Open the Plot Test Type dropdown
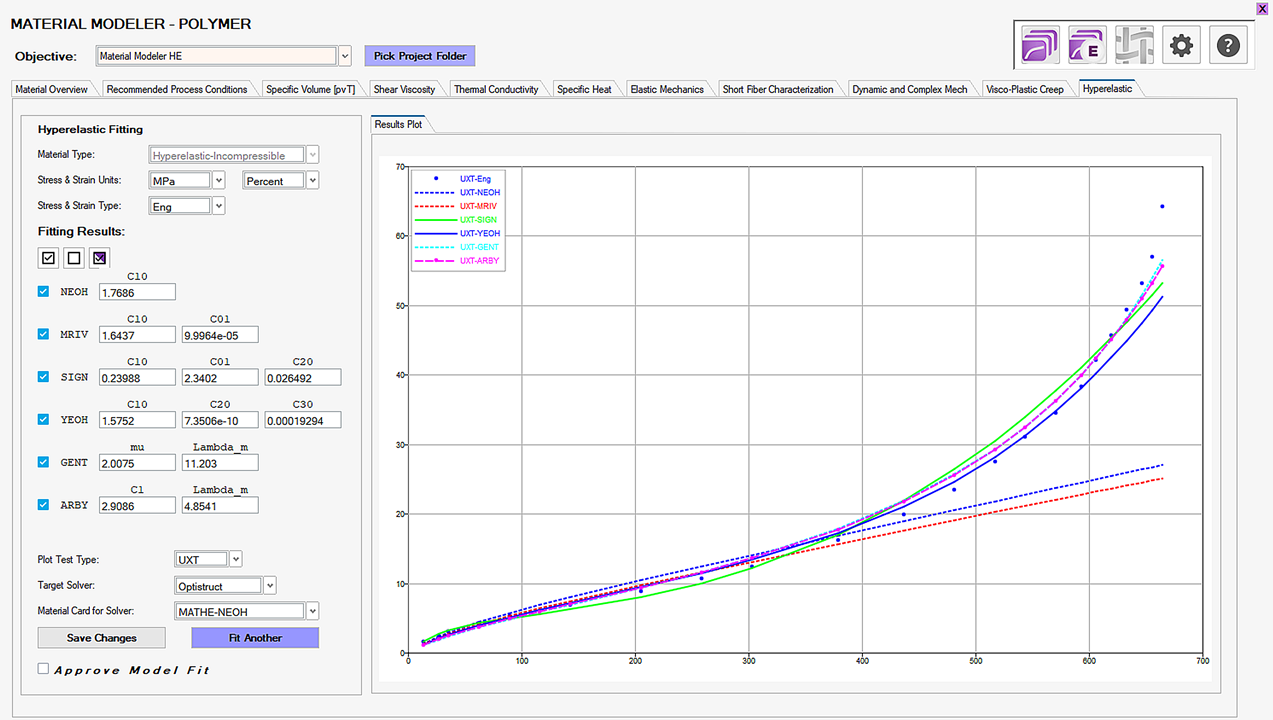 coord(236,560)
